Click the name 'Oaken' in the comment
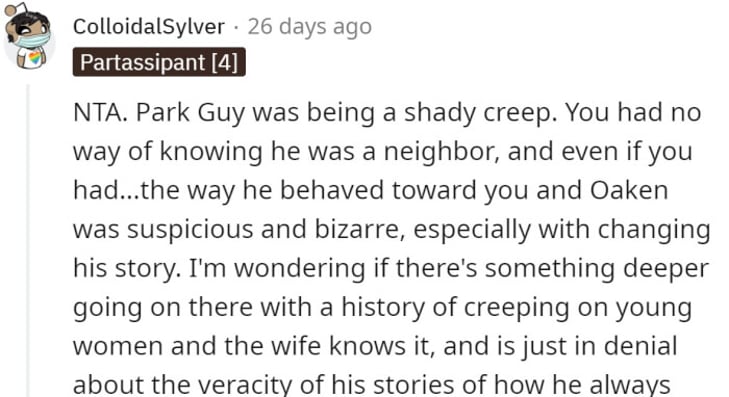Viewport: 729px width, 397px height. 629,191
